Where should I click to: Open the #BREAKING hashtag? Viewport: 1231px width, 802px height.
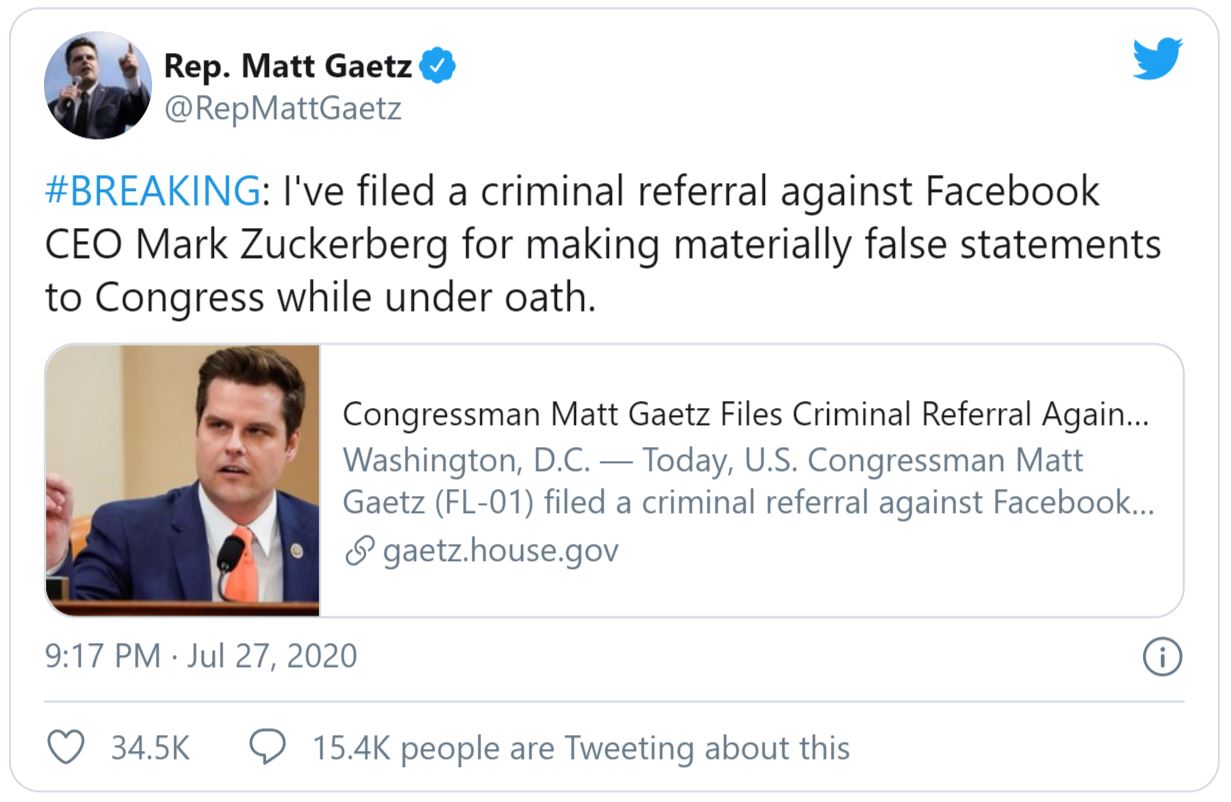(152, 191)
